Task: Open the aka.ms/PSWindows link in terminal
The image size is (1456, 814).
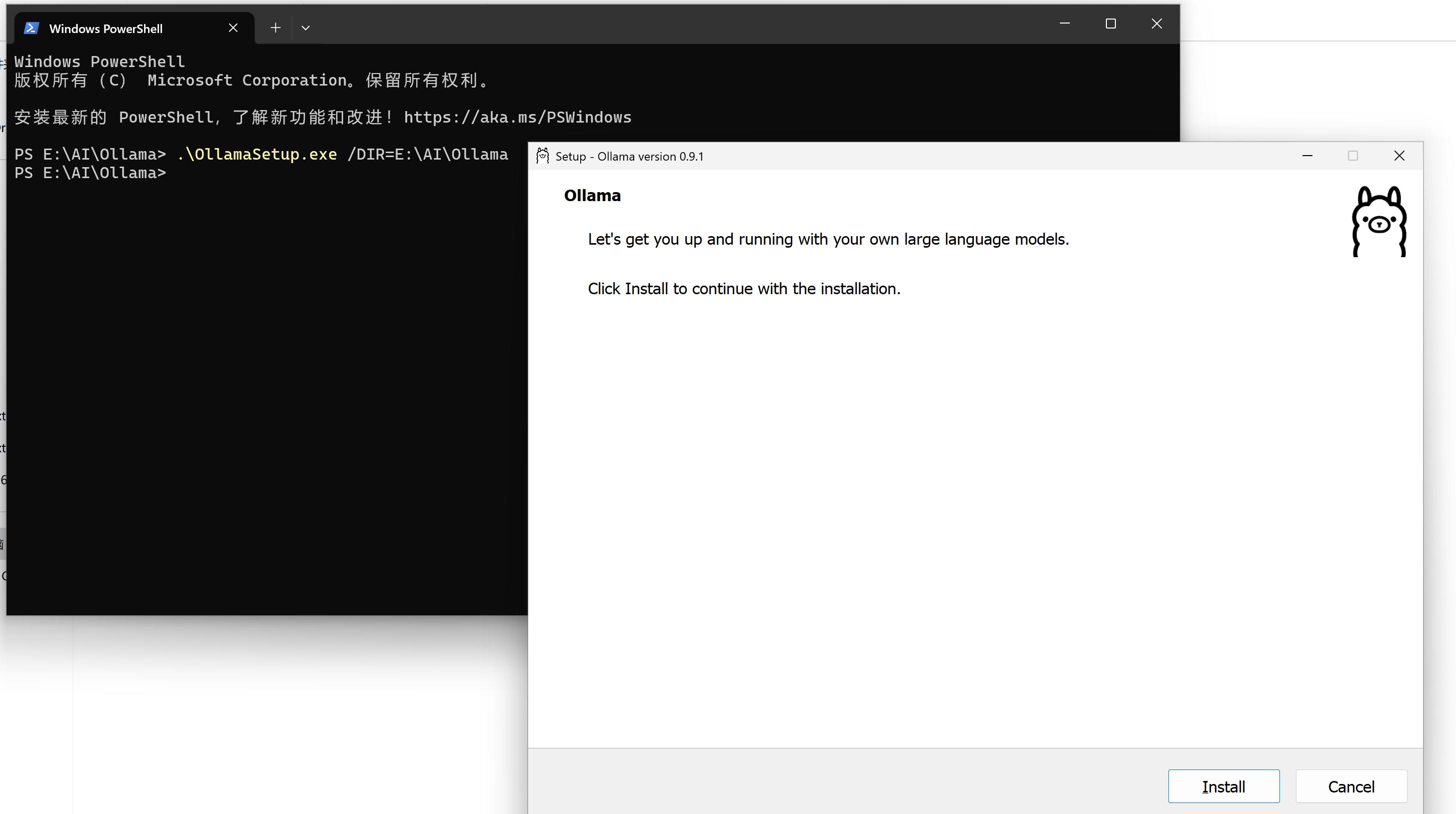Action: (x=517, y=118)
